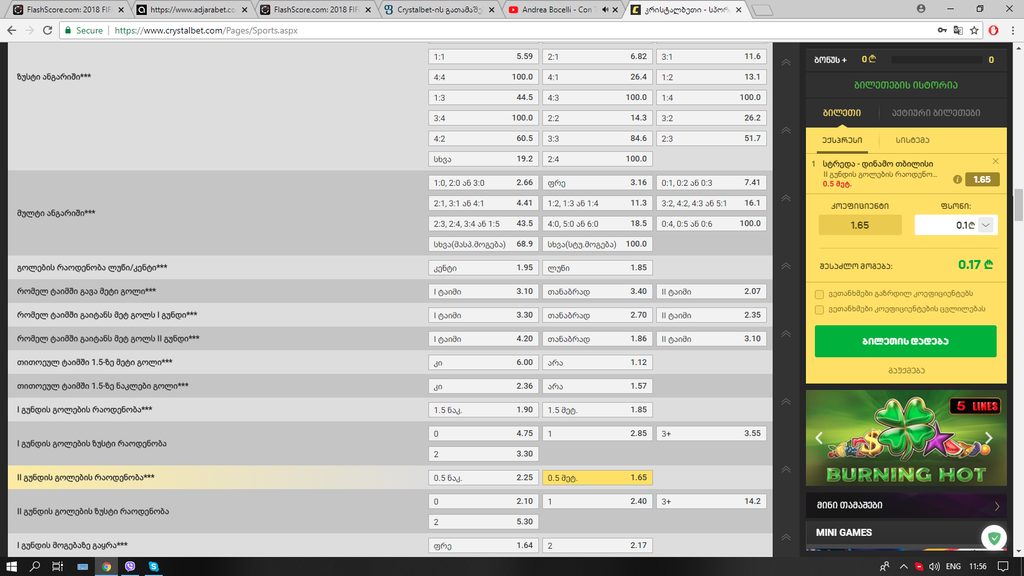Click the green Secure padlock icon

68,30
